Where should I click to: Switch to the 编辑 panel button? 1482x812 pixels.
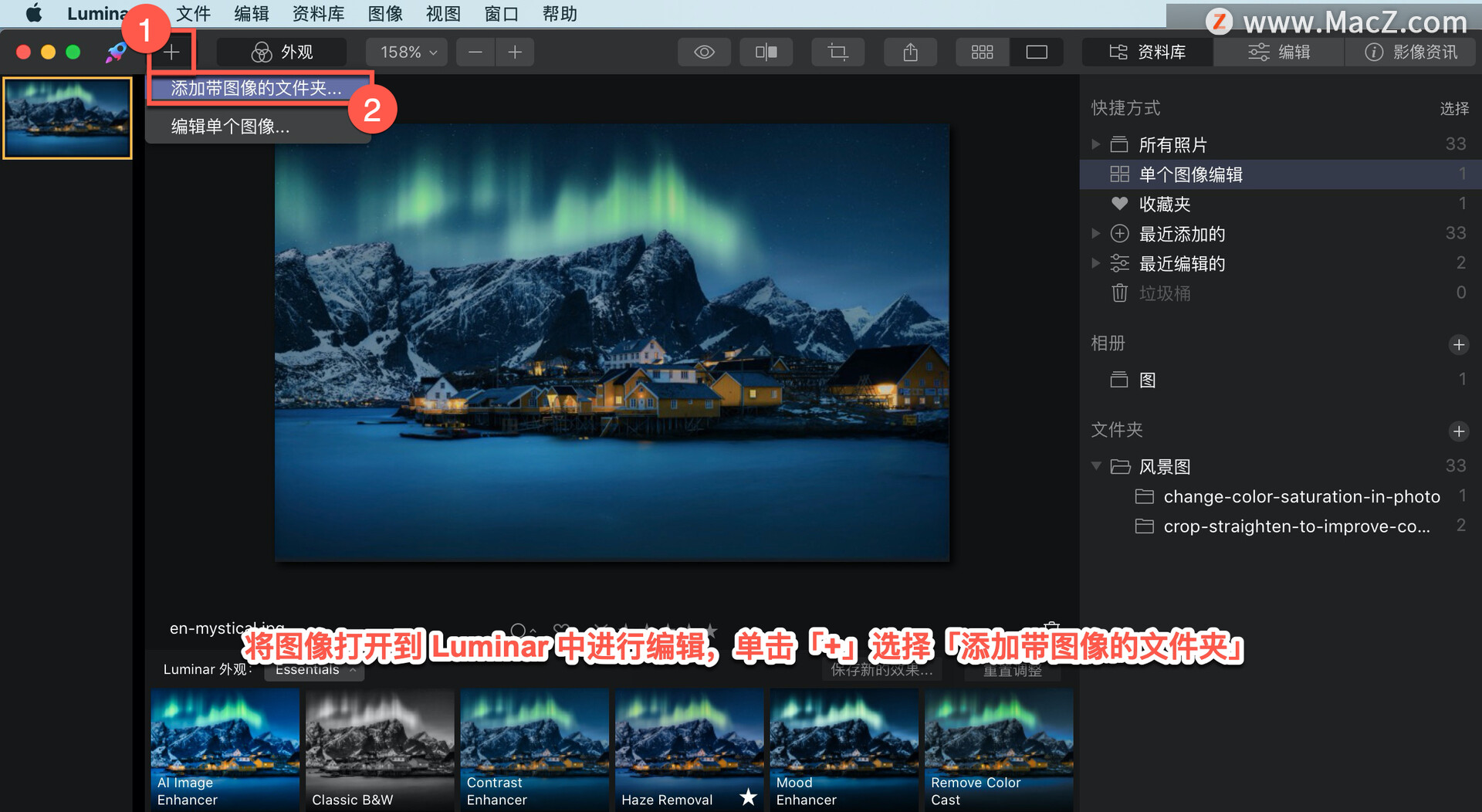1277,52
